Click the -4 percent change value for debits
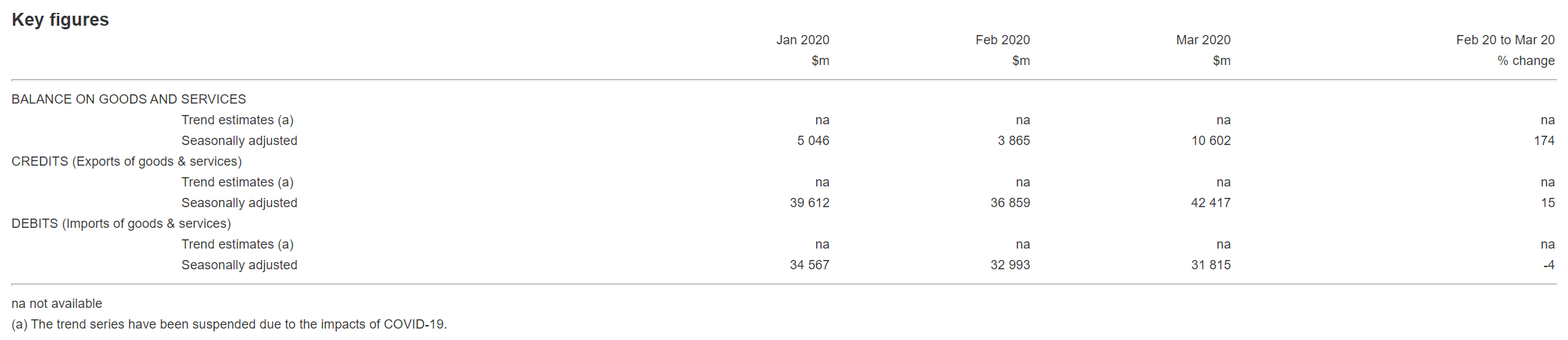The image size is (1568, 340). [1549, 265]
